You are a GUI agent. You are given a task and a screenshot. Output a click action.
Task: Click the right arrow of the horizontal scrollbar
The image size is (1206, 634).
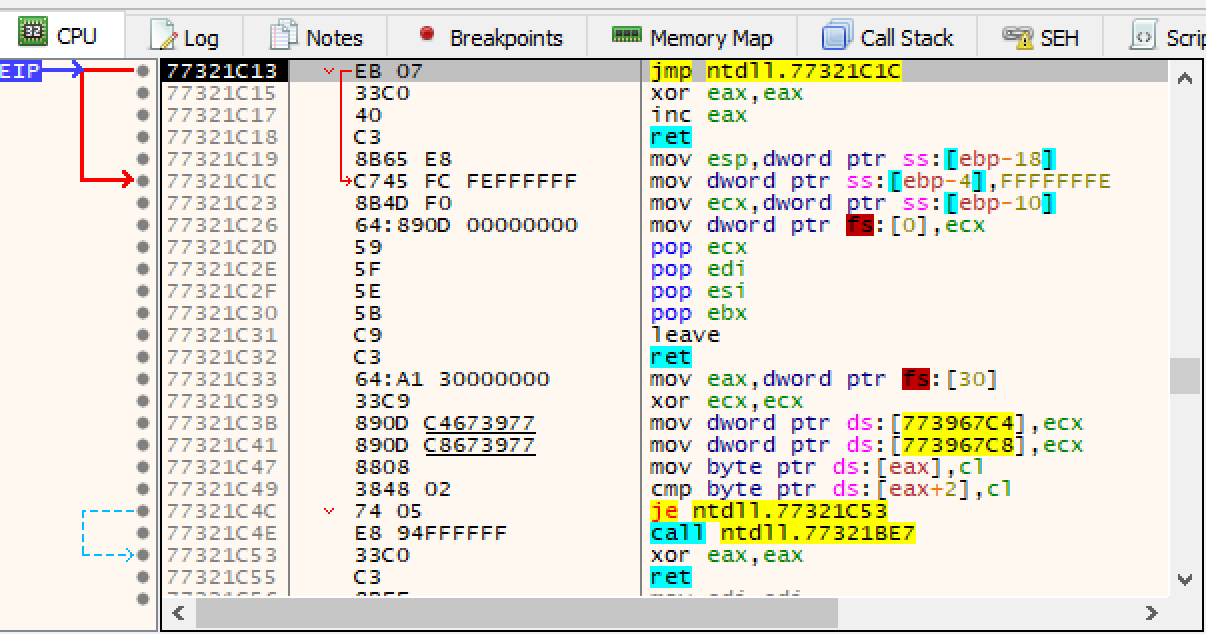(x=1151, y=612)
